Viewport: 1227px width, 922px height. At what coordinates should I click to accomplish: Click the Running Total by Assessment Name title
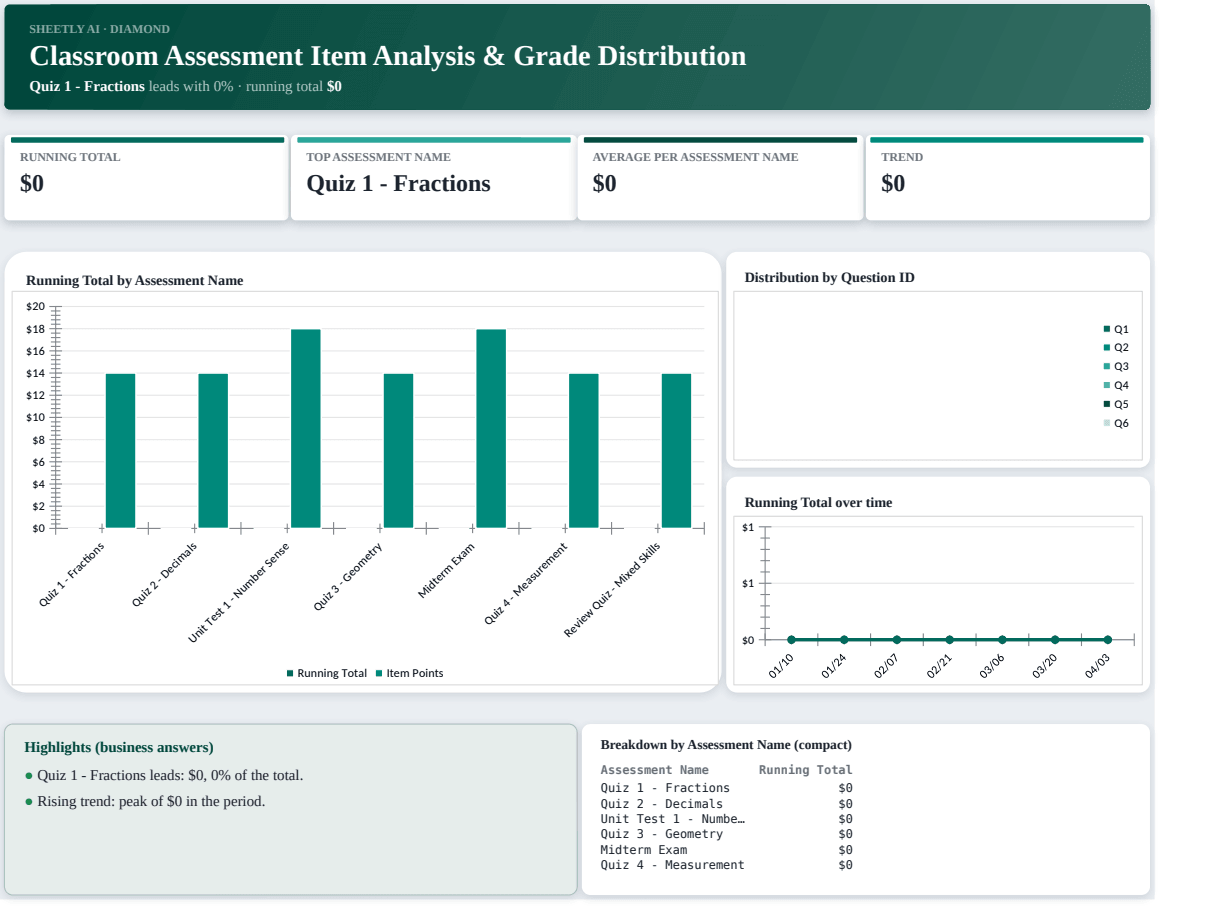click(135, 281)
